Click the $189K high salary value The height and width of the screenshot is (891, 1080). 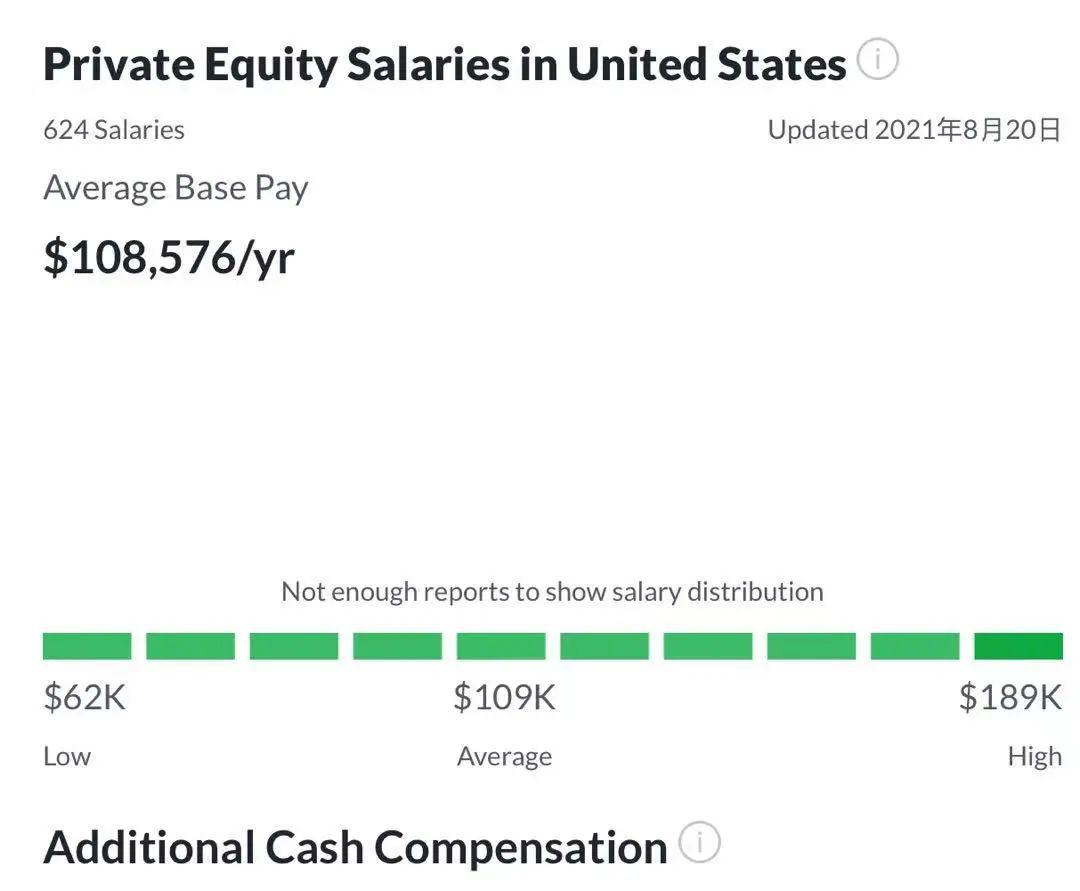[1010, 697]
